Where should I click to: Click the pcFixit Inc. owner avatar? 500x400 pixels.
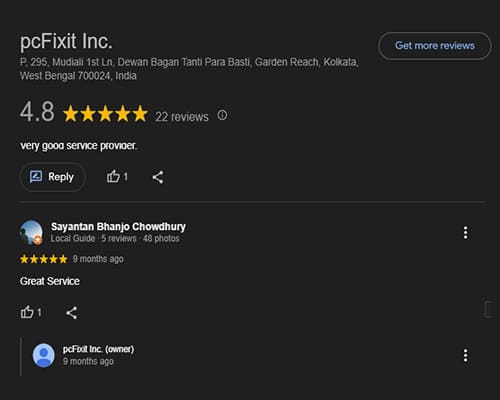tap(44, 355)
